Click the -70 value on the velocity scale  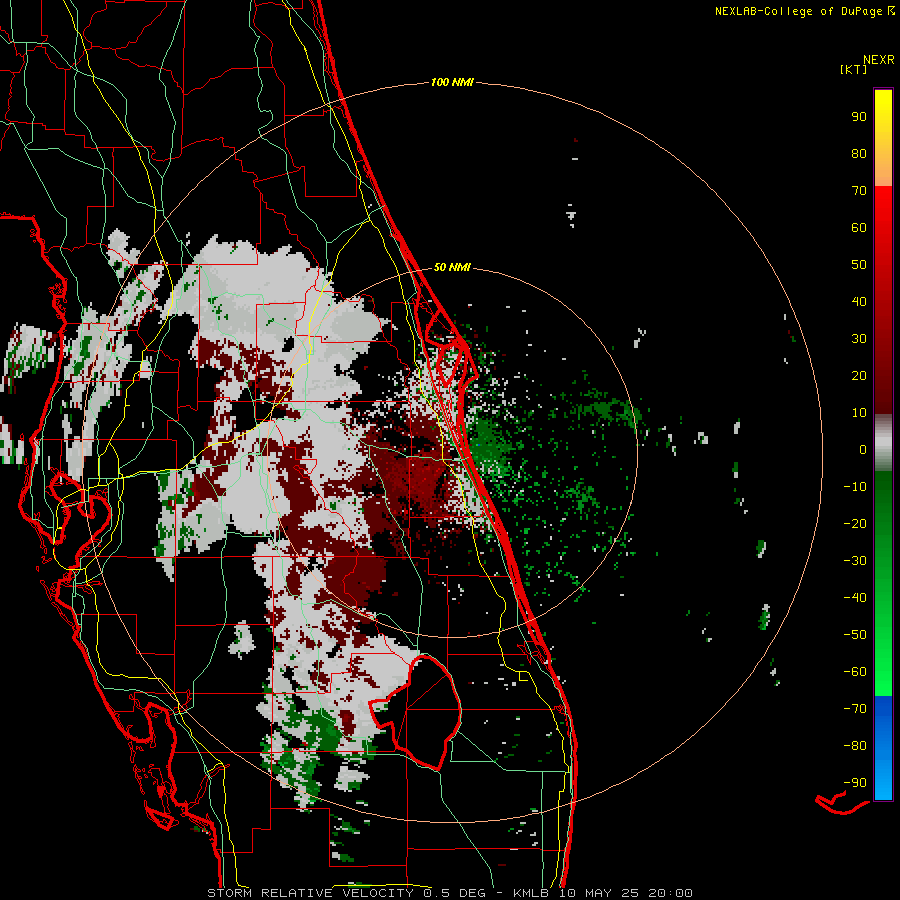tap(855, 709)
